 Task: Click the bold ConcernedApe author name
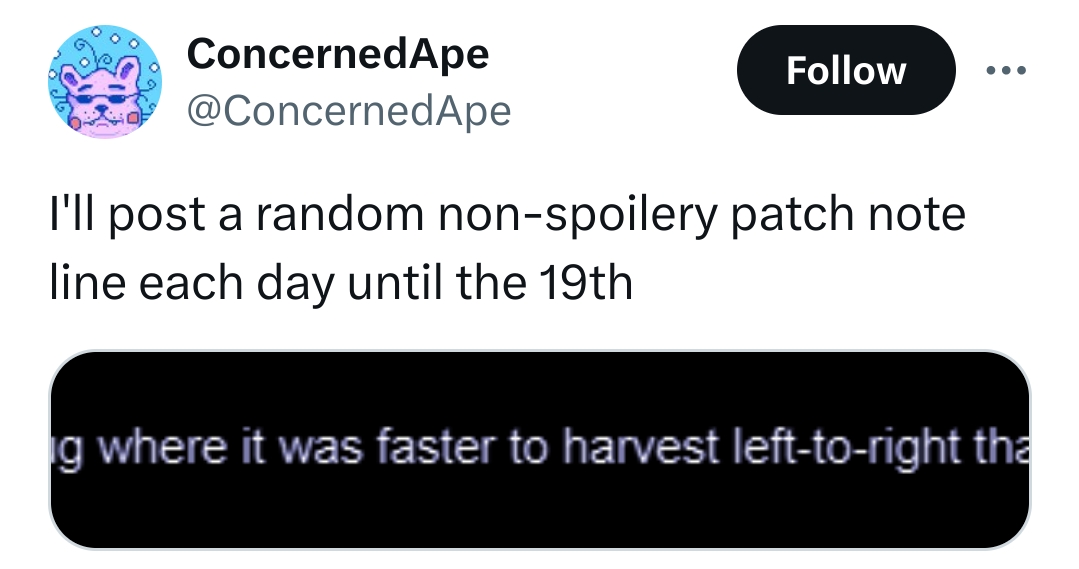(338, 54)
